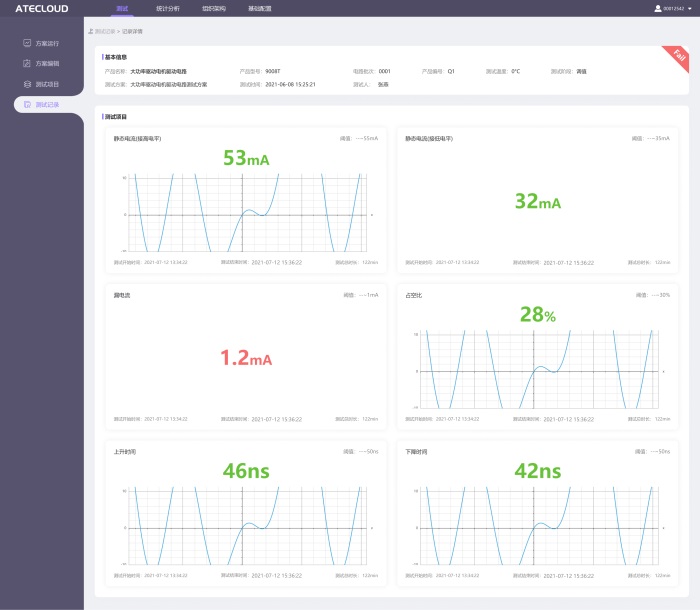Click the 静态电流(接低电平) card title
The height and width of the screenshot is (610, 700).
click(x=429, y=139)
